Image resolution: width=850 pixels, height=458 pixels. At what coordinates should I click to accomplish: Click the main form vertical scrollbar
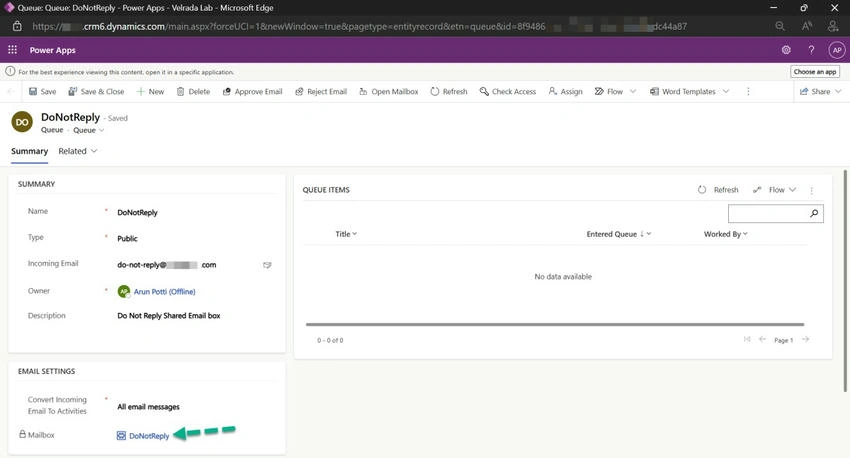coord(845,280)
